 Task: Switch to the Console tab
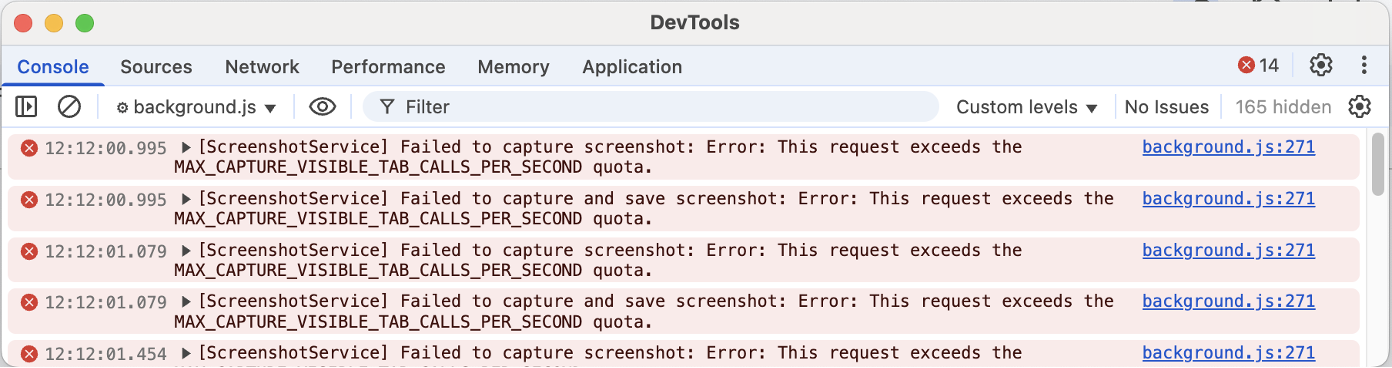pyautogui.click(x=53, y=67)
